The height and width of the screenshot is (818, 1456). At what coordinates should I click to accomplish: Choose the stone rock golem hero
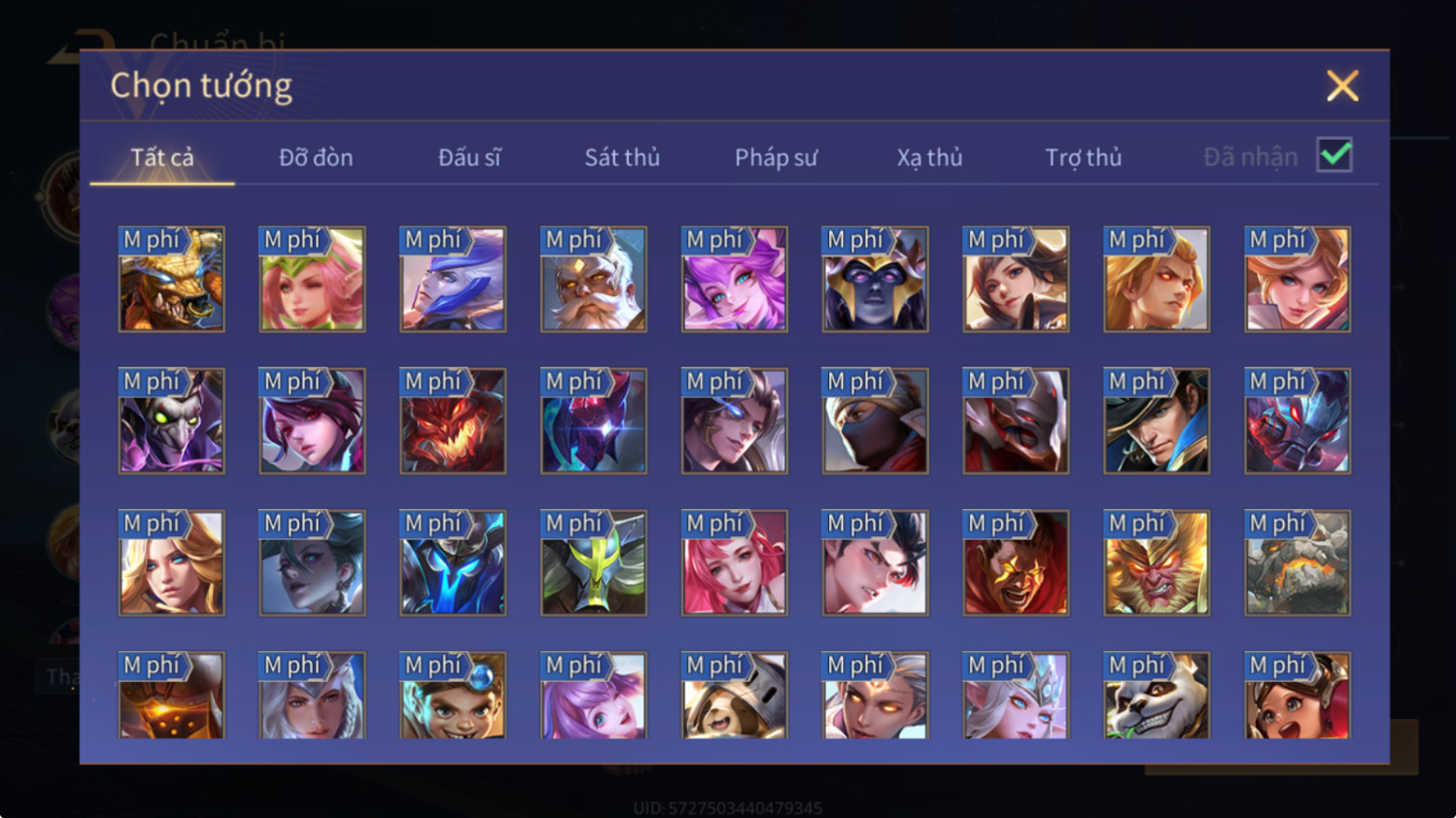click(1298, 562)
